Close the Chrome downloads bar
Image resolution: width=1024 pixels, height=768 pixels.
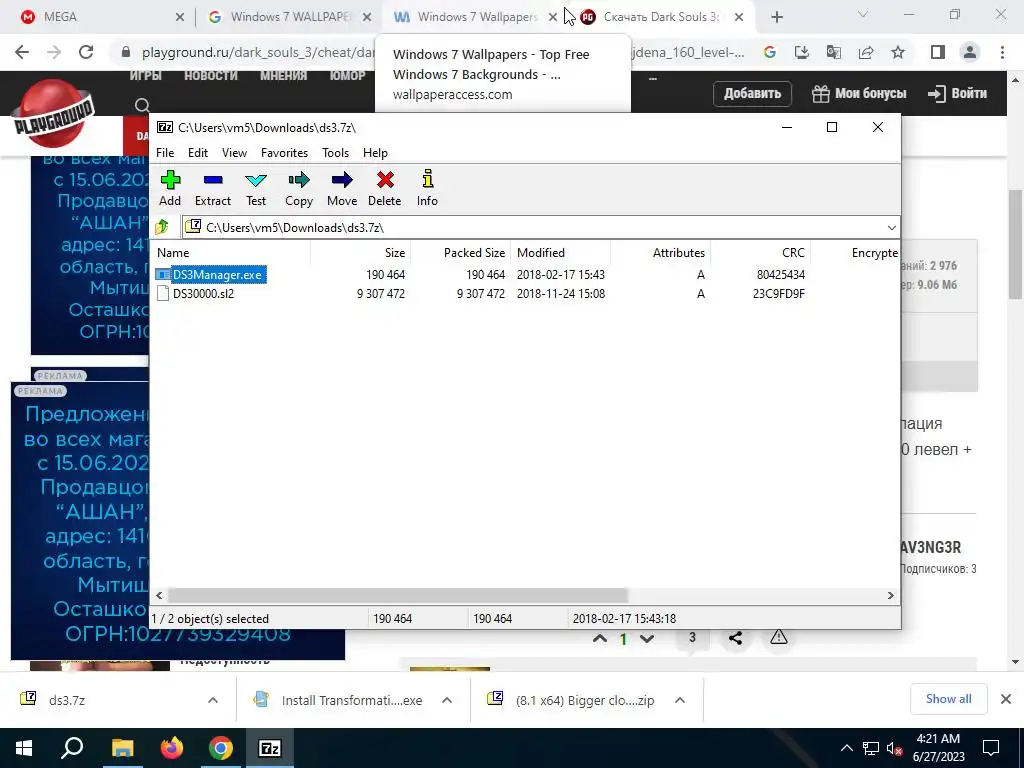(x=1006, y=699)
